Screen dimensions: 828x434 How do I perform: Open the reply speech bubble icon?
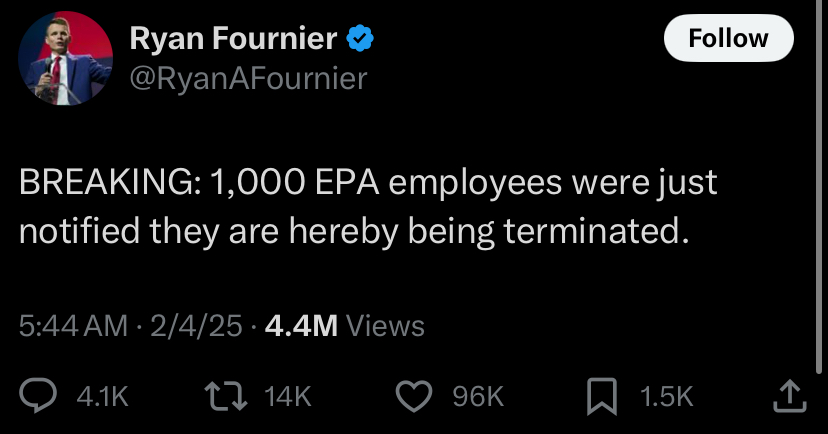point(37,395)
